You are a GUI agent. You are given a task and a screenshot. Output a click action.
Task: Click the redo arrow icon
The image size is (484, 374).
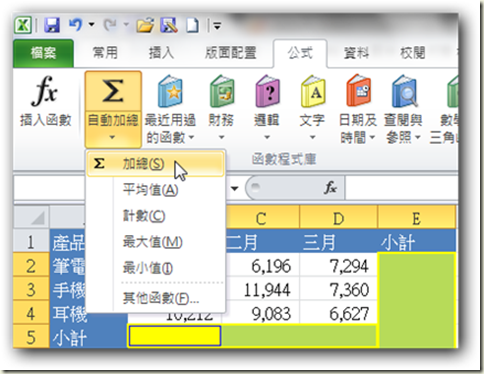[110, 25]
